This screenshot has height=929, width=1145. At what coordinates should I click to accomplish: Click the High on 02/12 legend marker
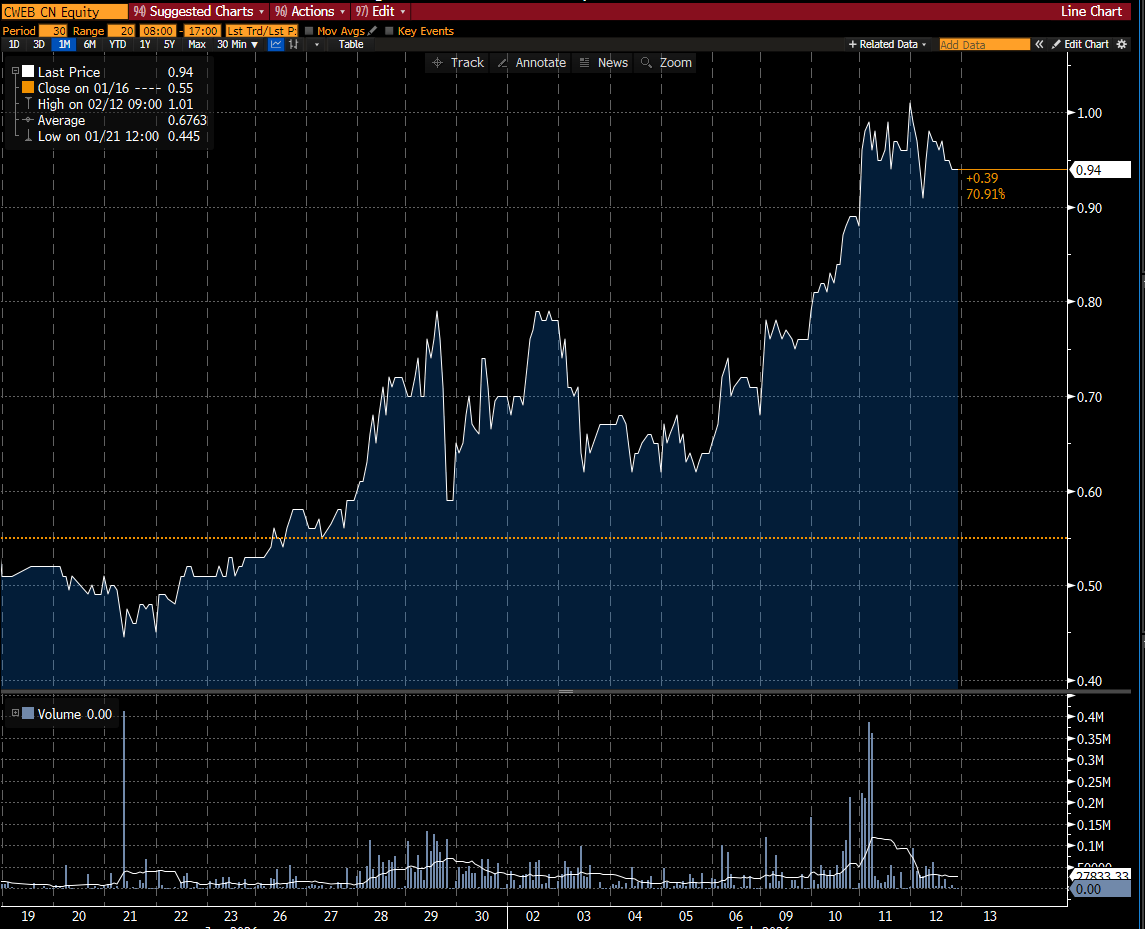(28, 104)
